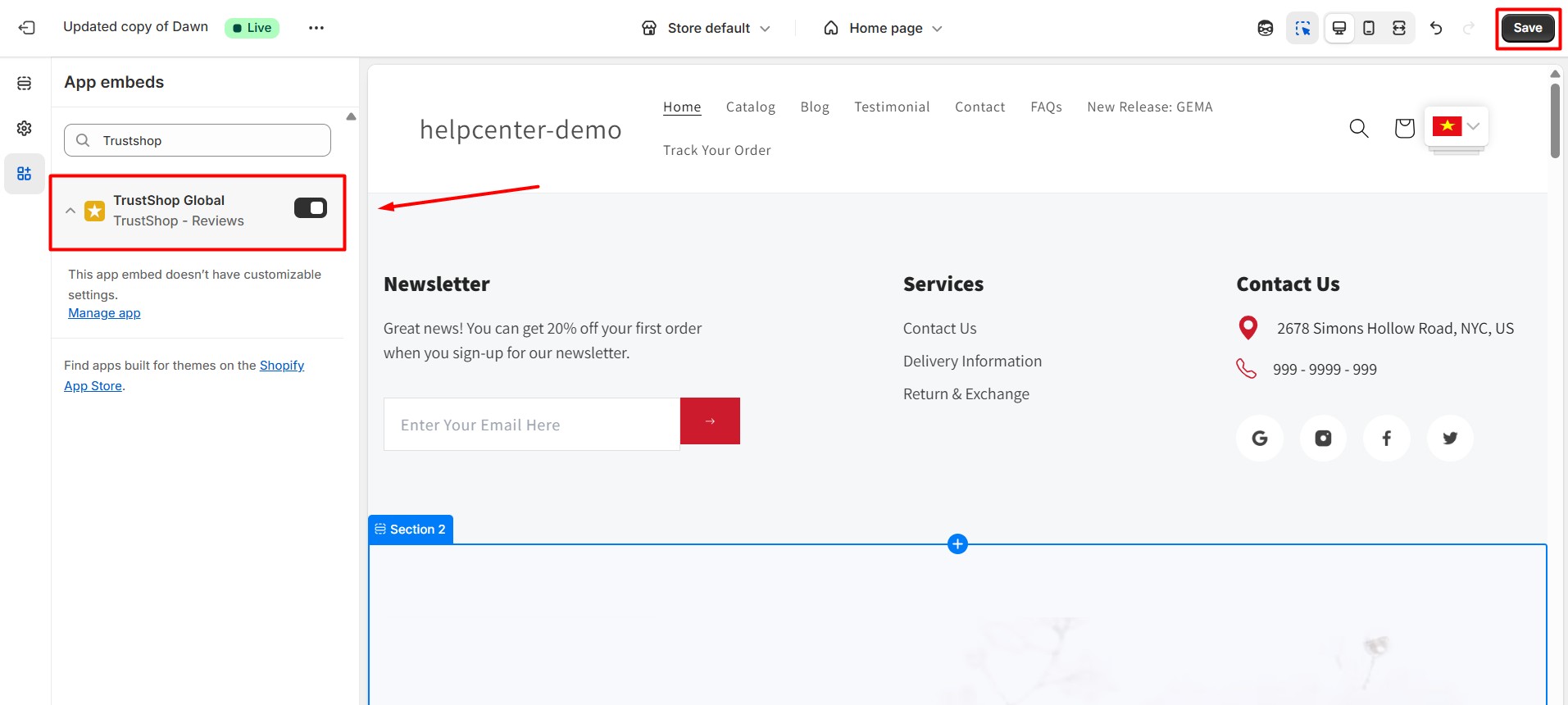The height and width of the screenshot is (705, 1568).
Task: Open the three-dot more actions menu
Action: [x=316, y=28]
